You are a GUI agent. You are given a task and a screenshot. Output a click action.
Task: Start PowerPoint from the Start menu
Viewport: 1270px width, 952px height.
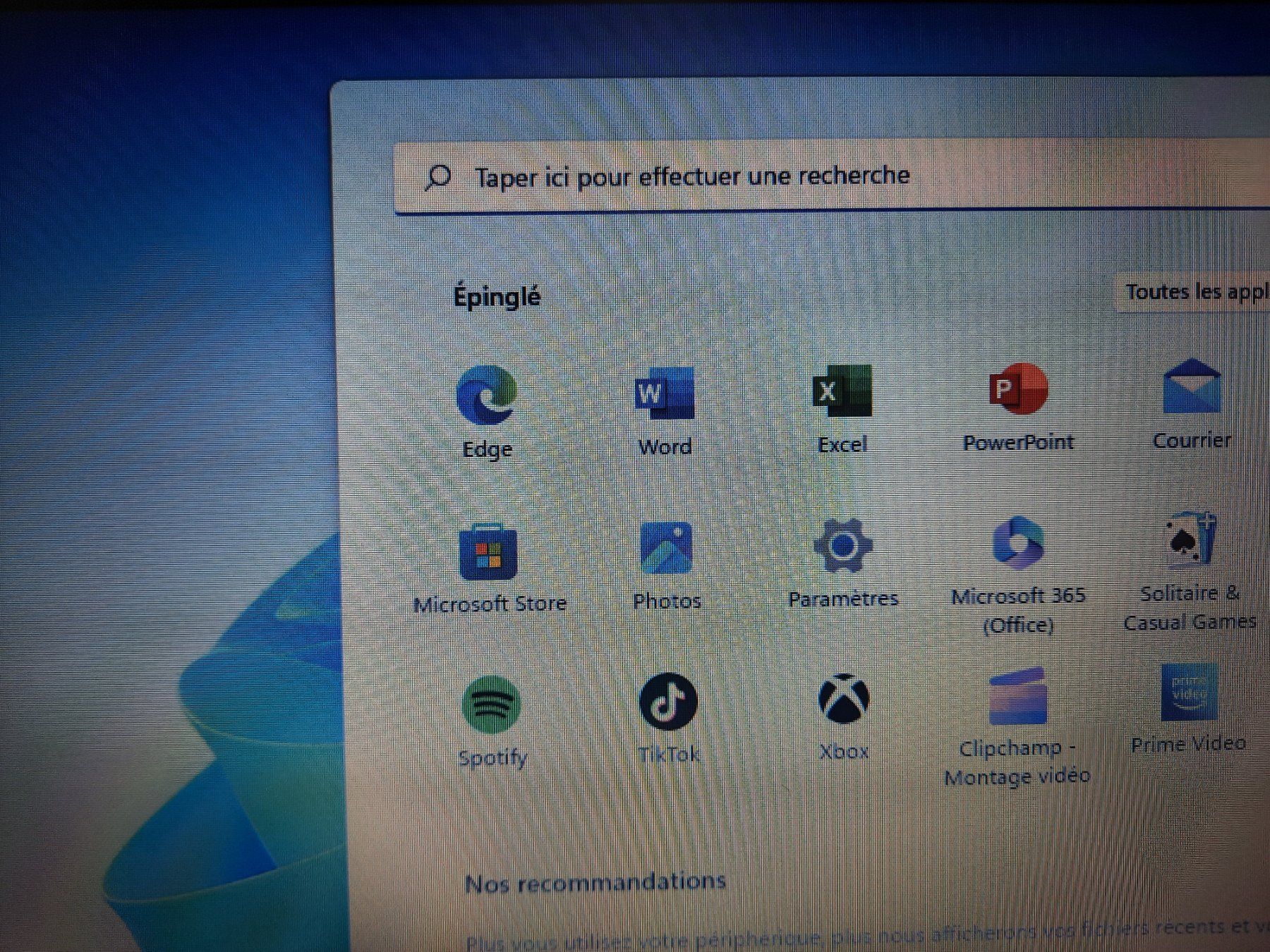coord(1018,389)
